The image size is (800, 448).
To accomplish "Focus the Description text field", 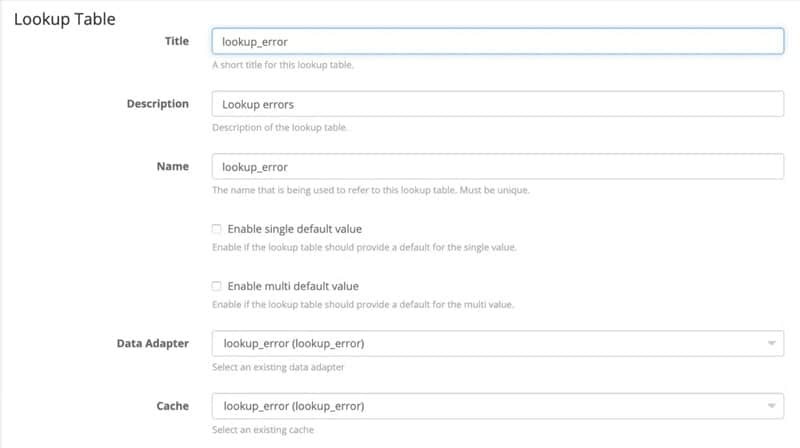I will [x=497, y=104].
